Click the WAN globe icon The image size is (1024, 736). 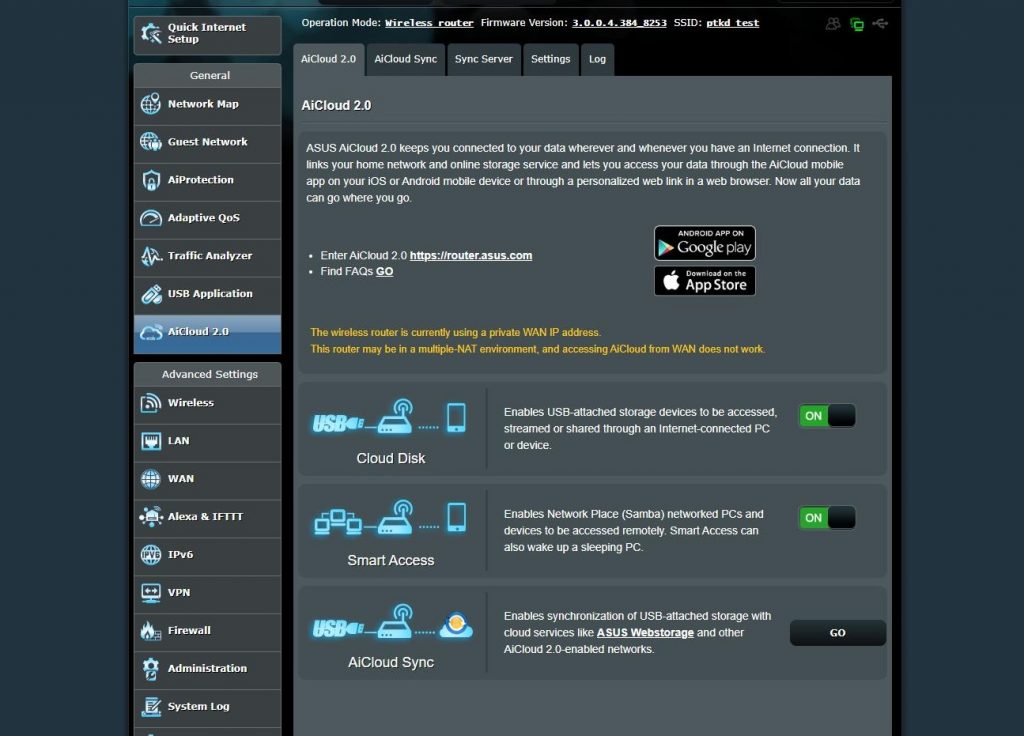[151, 479]
